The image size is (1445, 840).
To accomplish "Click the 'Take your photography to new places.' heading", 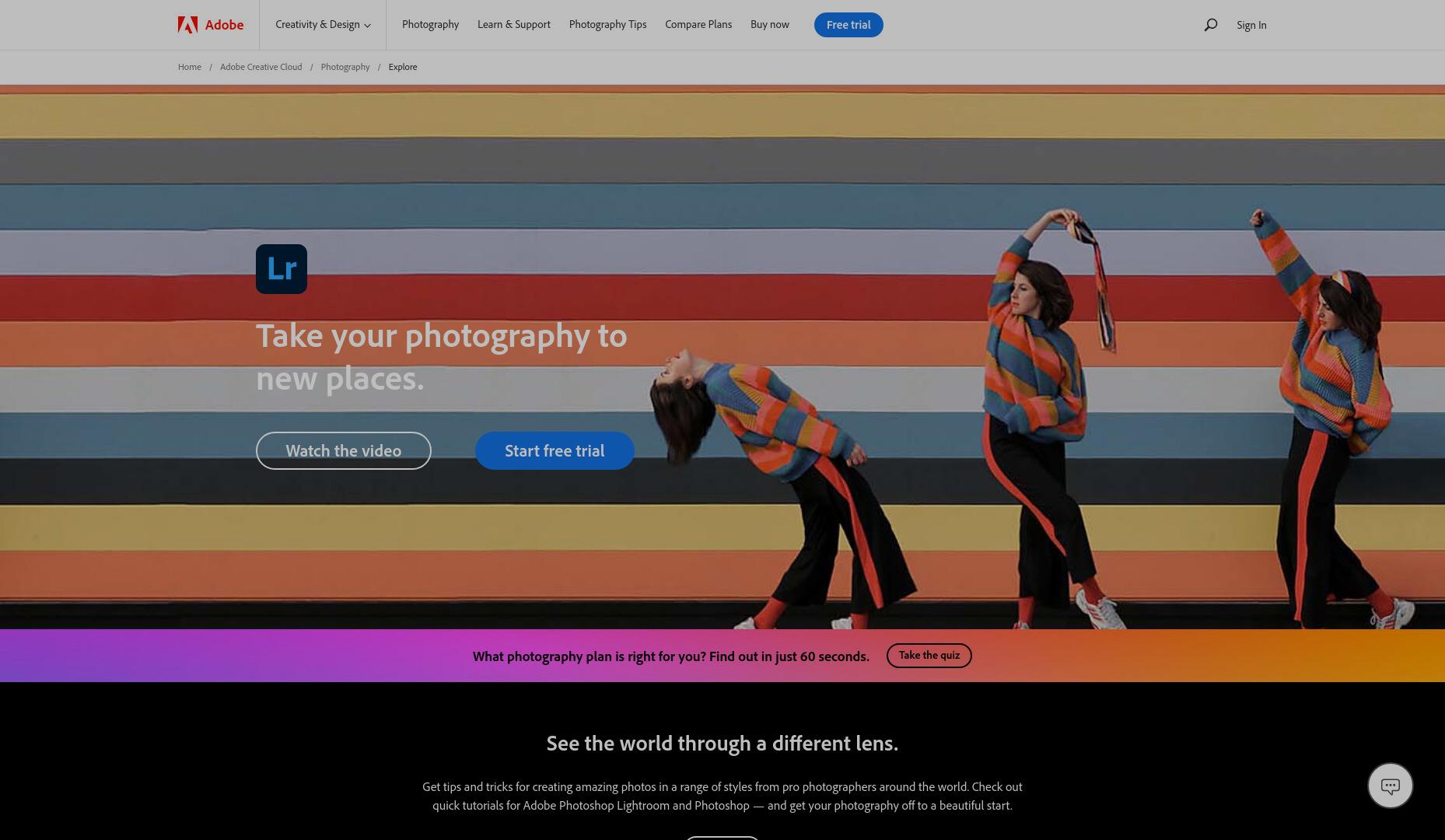I will click(442, 357).
